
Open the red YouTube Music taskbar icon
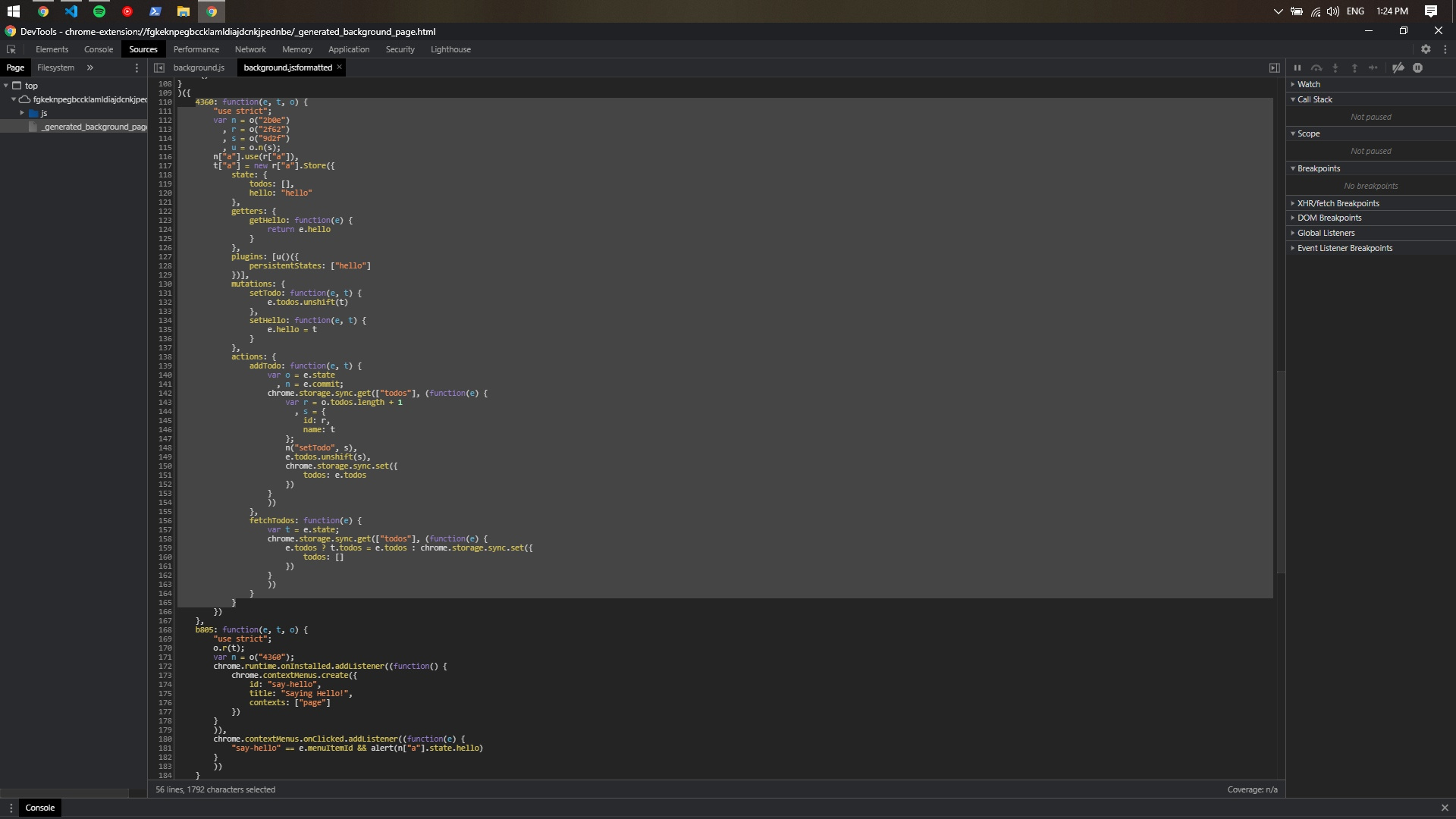(x=127, y=11)
